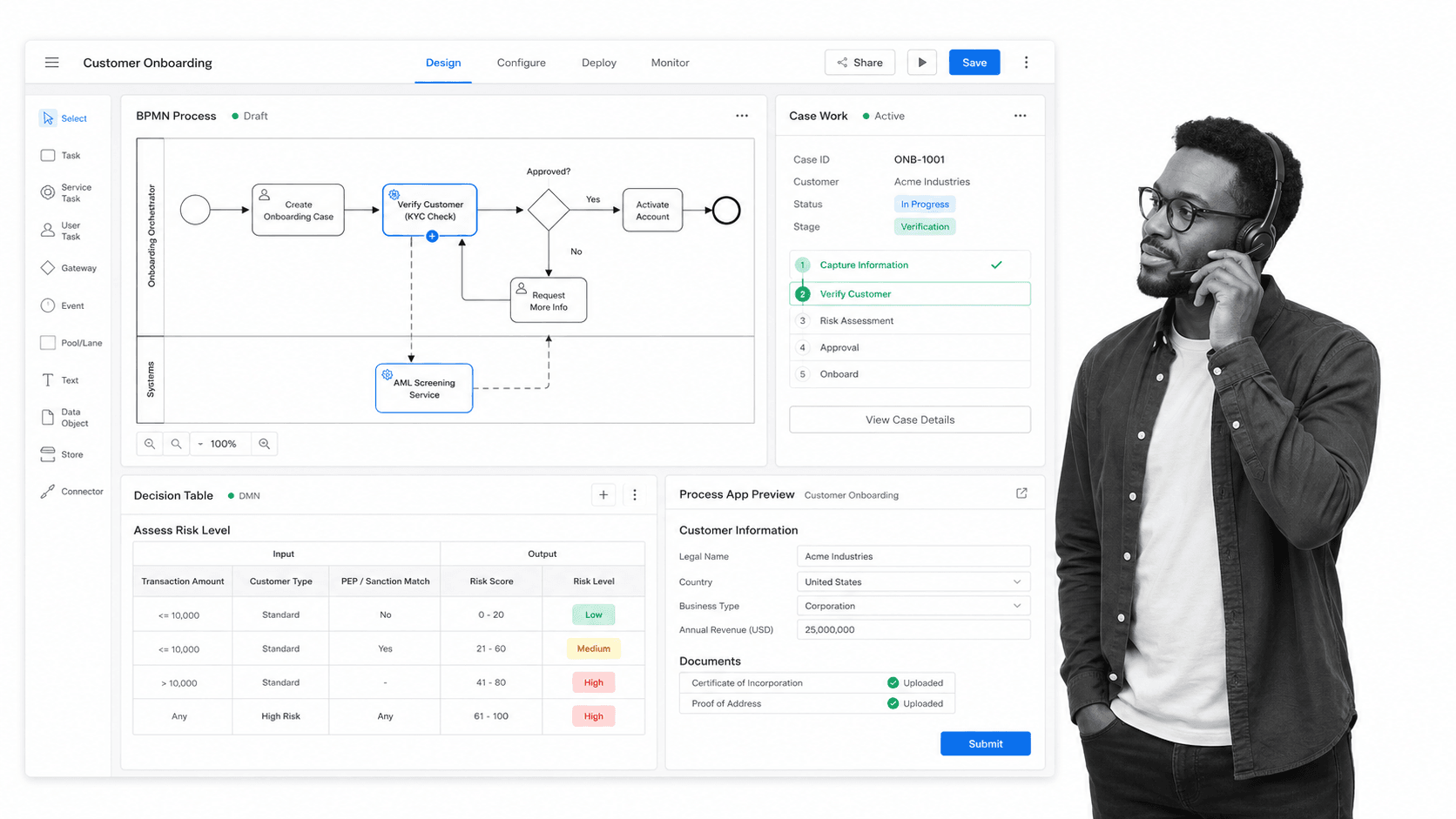Screen dimensions: 1456x819
Task: Submit the Customer Information form
Action: pos(986,743)
